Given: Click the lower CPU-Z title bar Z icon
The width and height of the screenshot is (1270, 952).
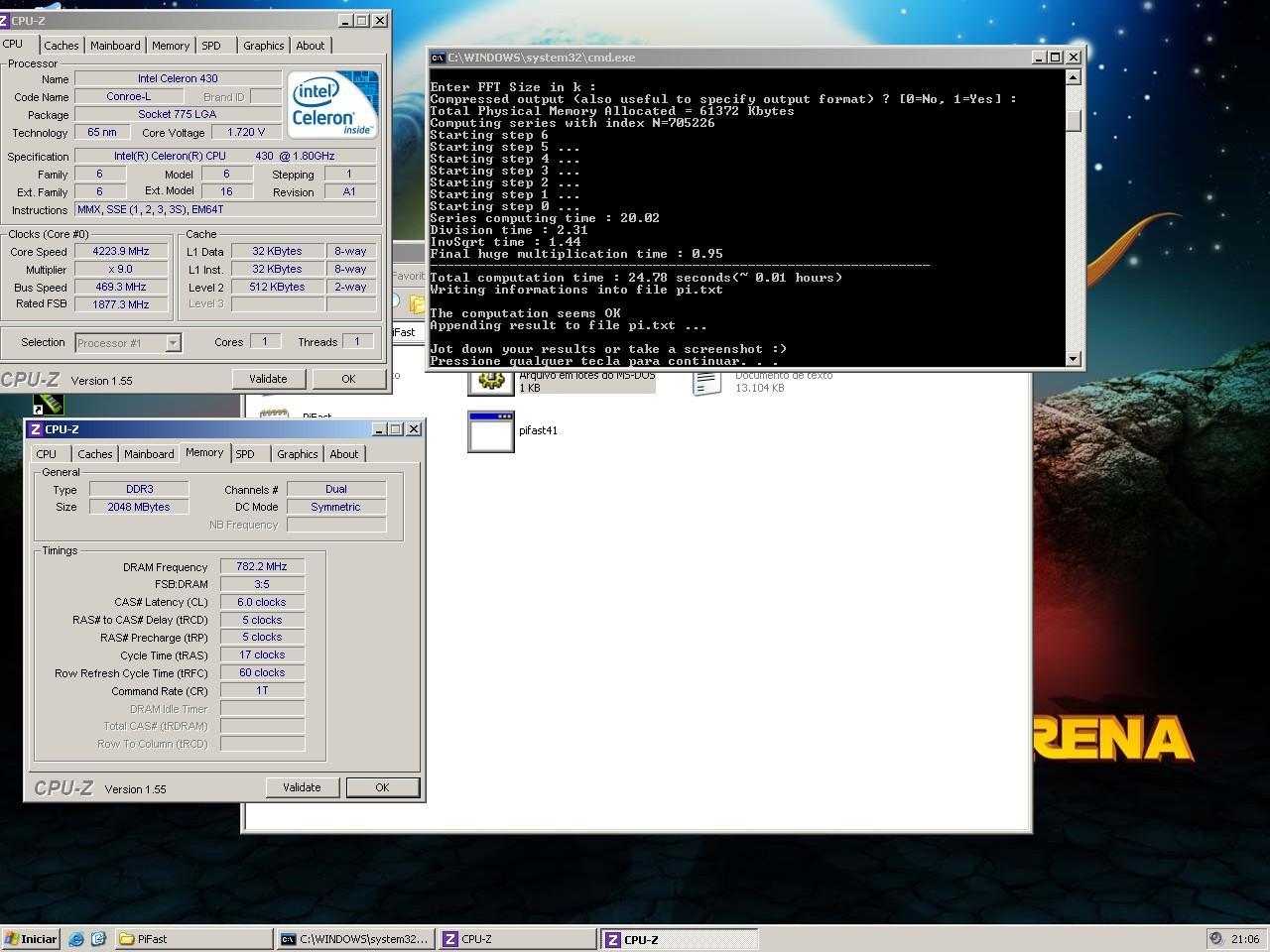Looking at the screenshot, I should point(36,429).
